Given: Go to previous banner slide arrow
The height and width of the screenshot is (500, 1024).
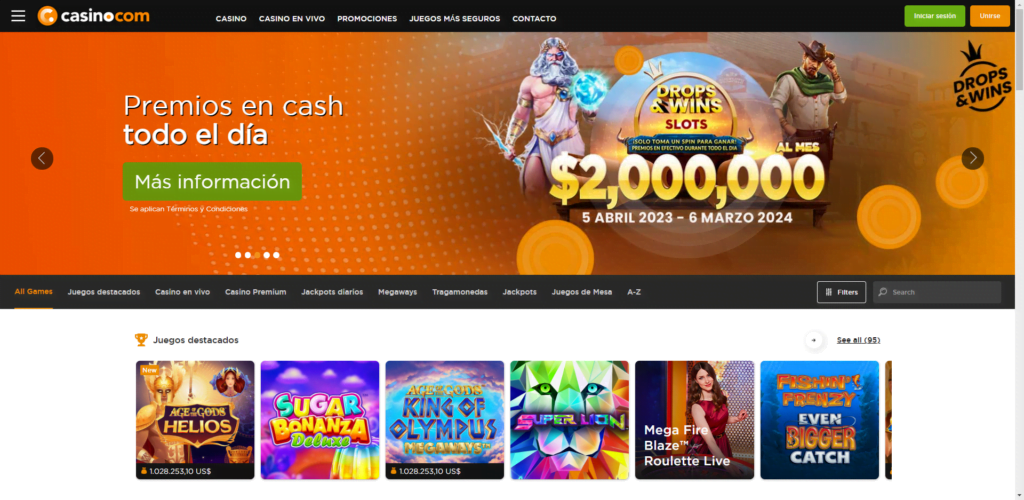Looking at the screenshot, I should (42, 158).
